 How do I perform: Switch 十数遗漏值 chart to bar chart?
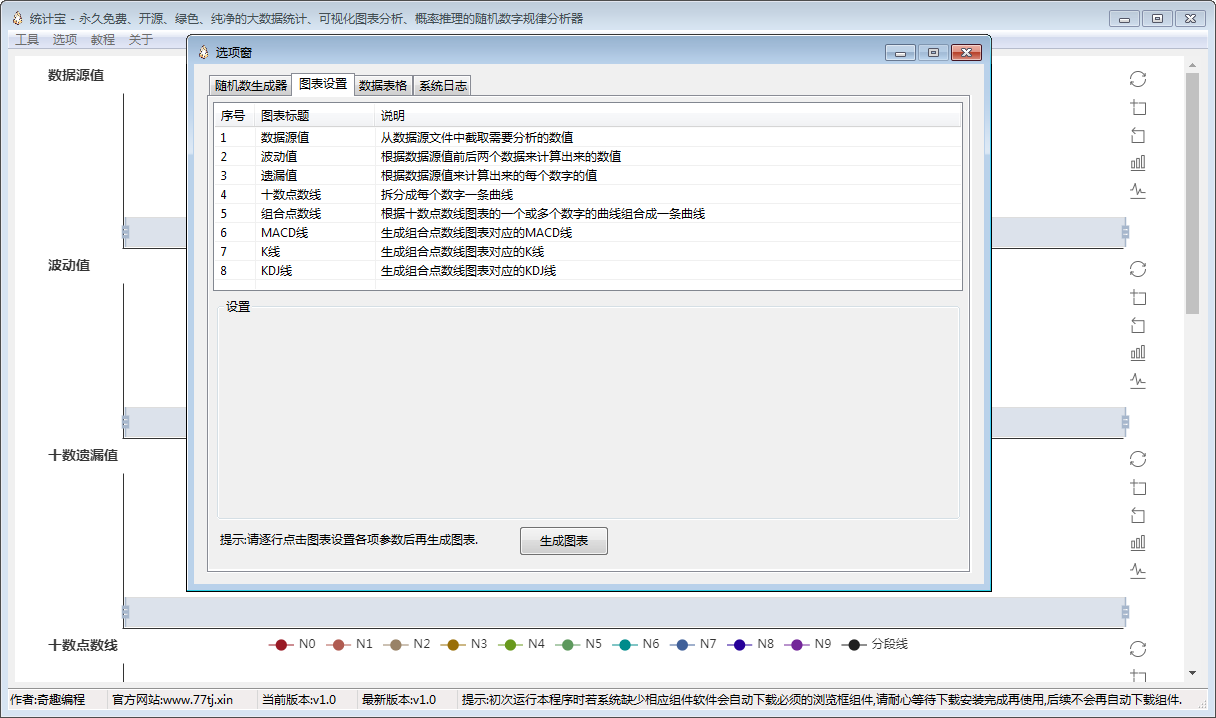coord(1137,543)
